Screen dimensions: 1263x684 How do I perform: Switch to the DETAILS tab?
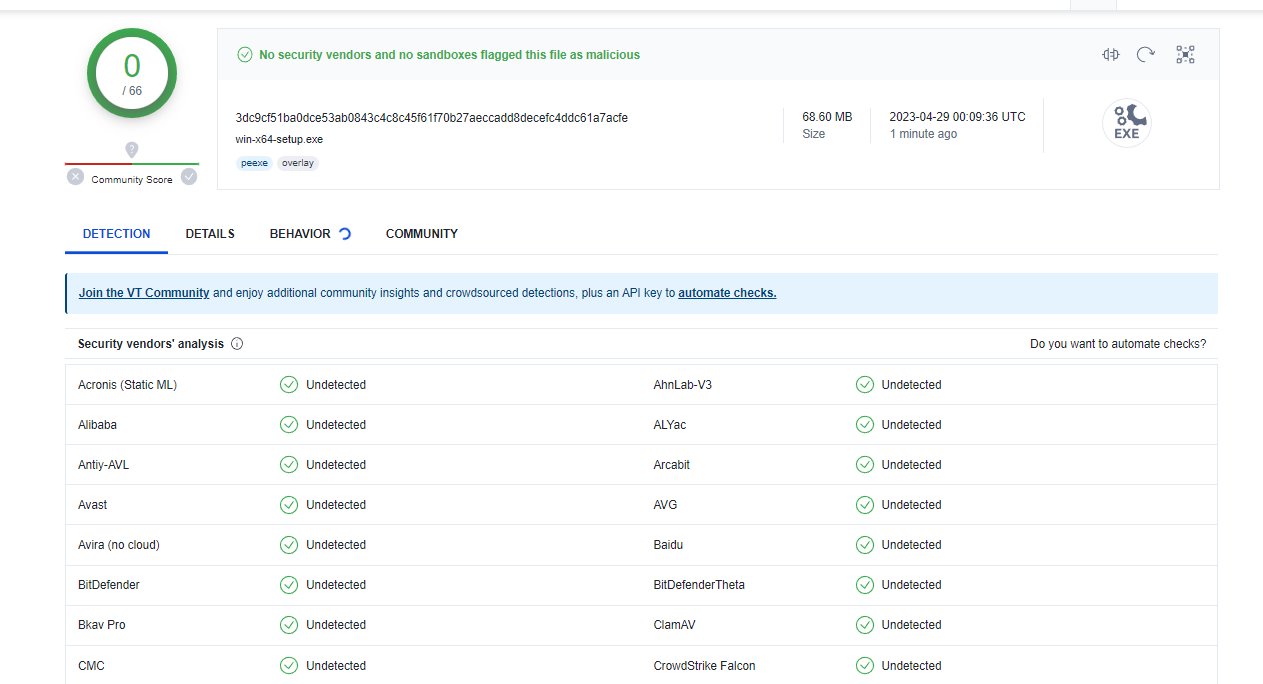coord(209,233)
